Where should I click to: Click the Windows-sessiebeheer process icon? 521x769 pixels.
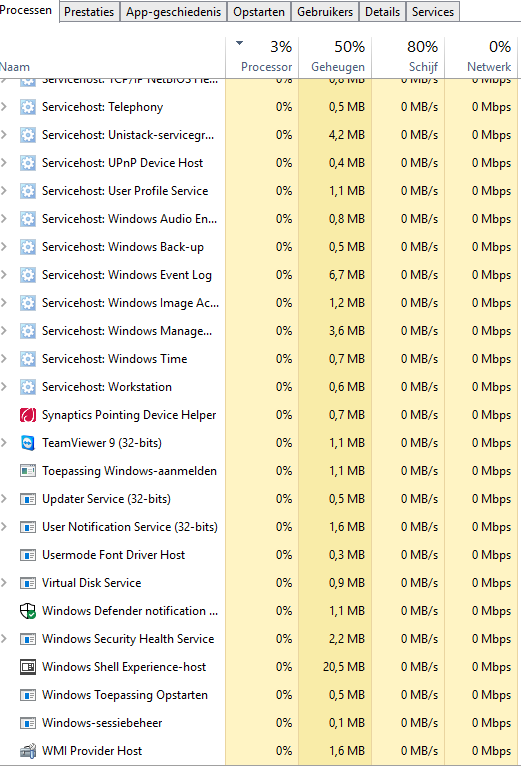pyautogui.click(x=28, y=723)
